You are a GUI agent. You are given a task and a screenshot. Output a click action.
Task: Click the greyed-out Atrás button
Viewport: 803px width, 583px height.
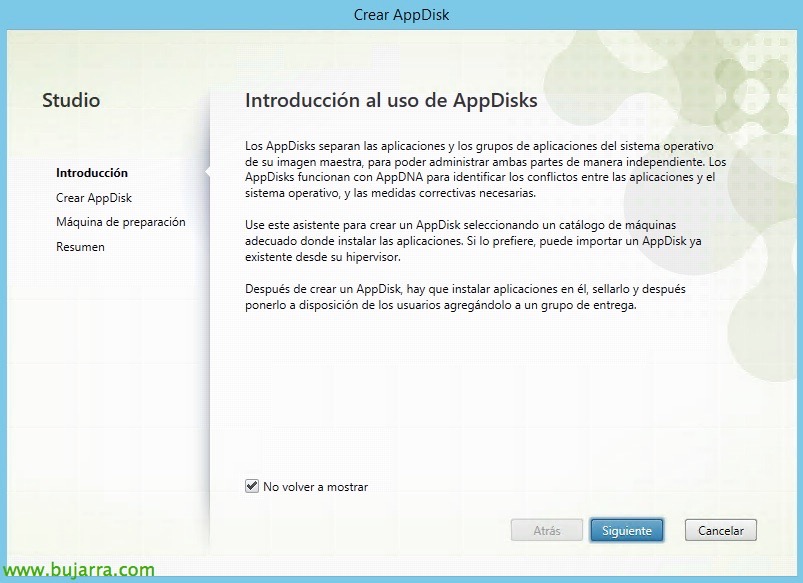click(x=546, y=530)
